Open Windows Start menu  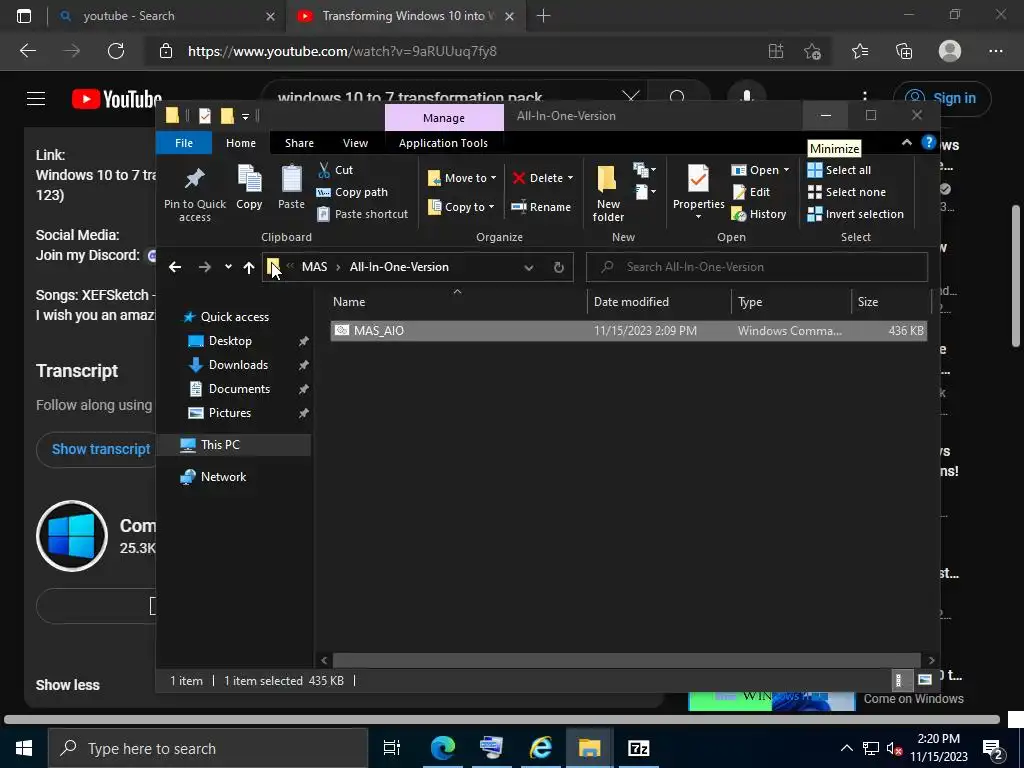(24, 748)
